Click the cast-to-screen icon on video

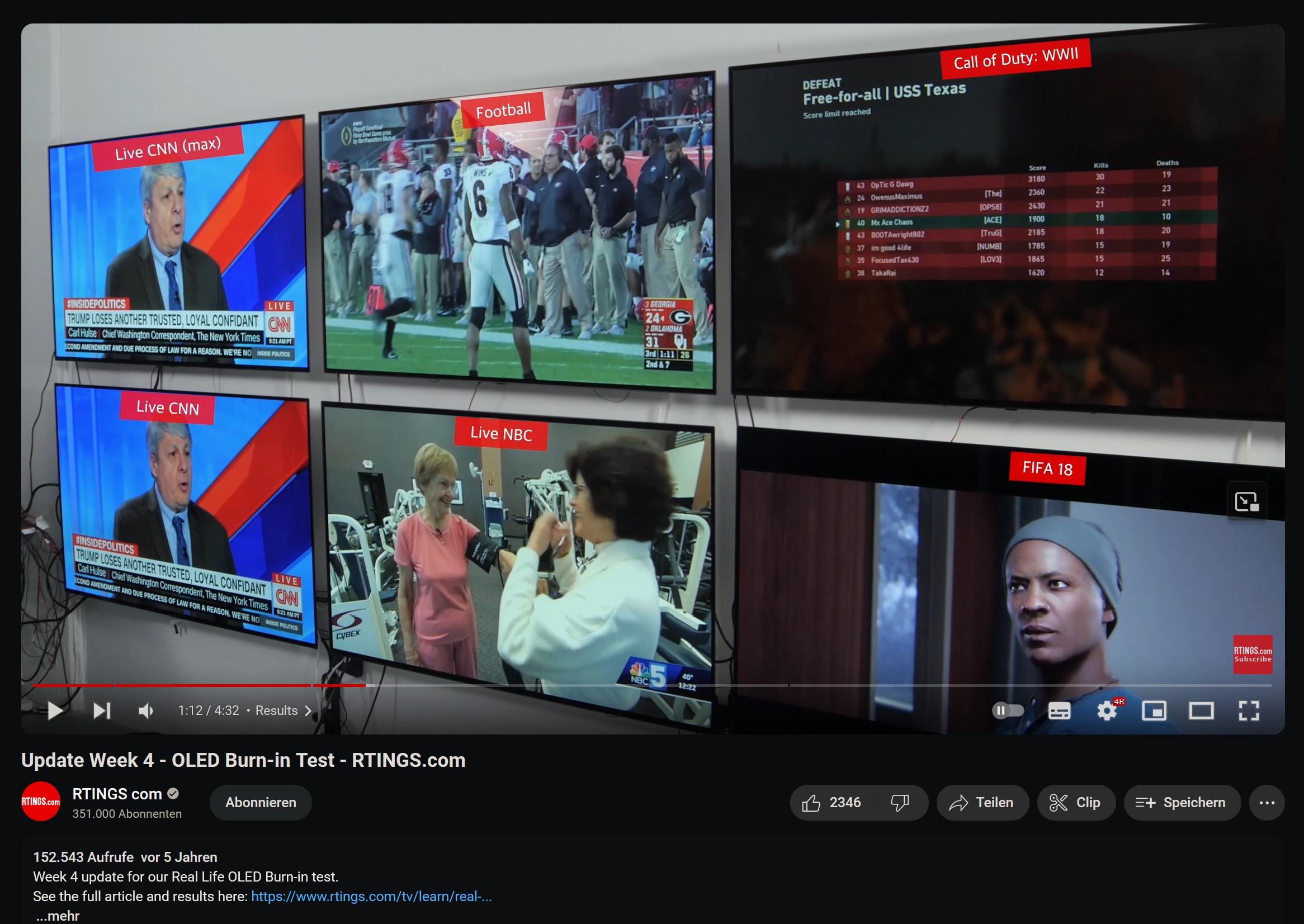coord(1246,501)
